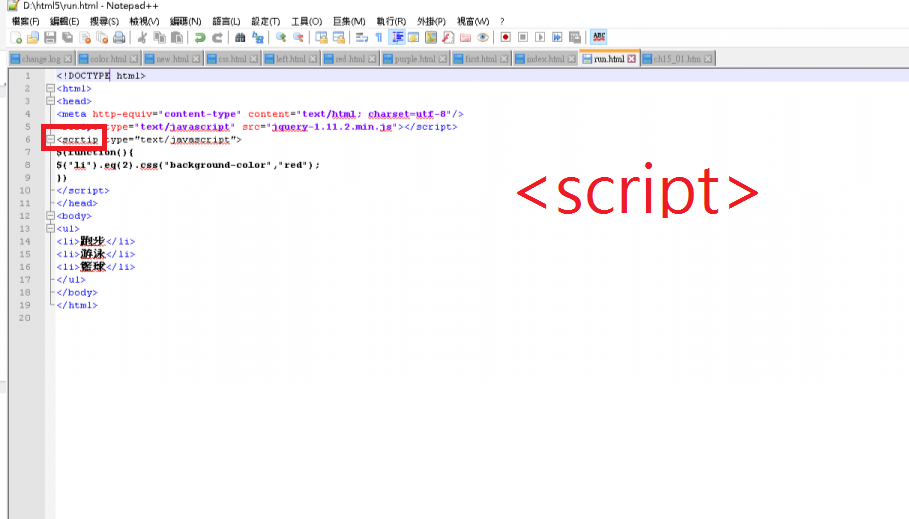Open the 執行(R) menu
The width and height of the screenshot is (909, 519).
click(x=391, y=21)
